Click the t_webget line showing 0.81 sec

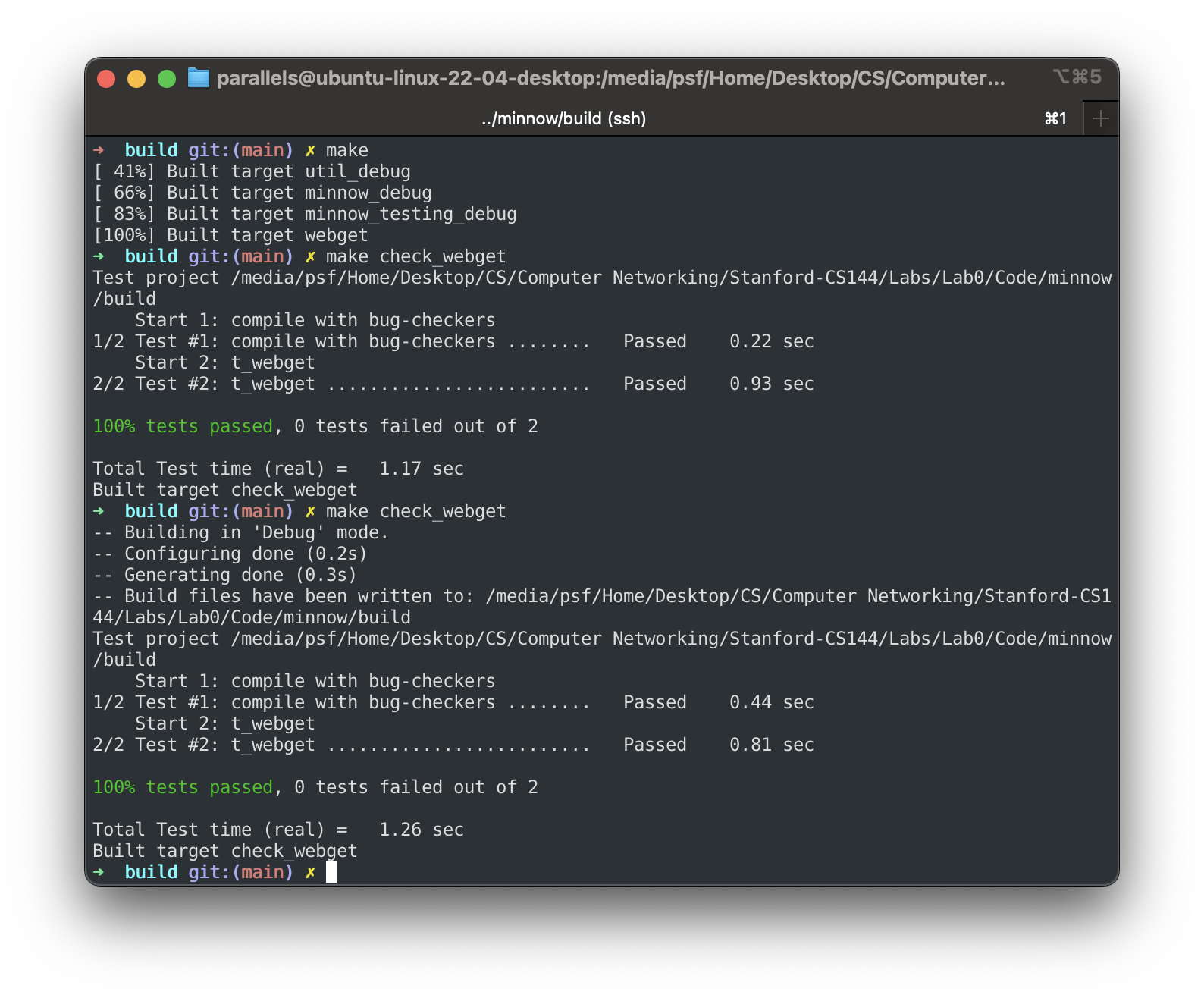(453, 745)
